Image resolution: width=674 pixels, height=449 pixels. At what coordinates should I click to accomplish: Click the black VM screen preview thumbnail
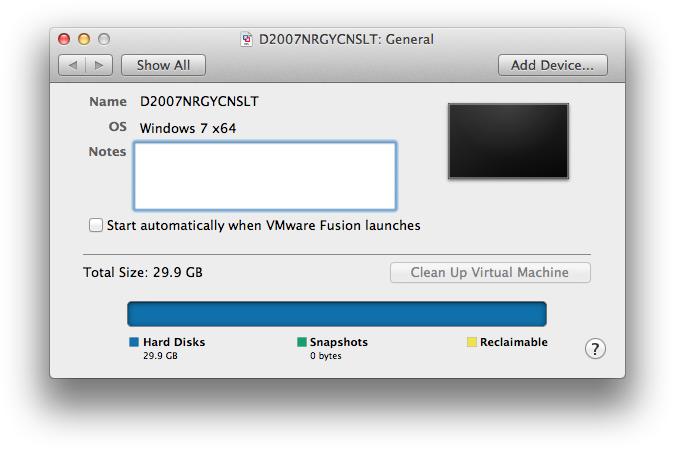[508, 141]
